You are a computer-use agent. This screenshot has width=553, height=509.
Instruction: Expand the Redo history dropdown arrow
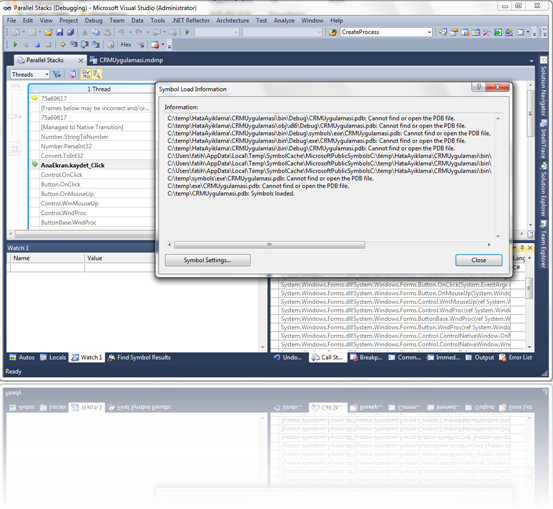(148, 32)
